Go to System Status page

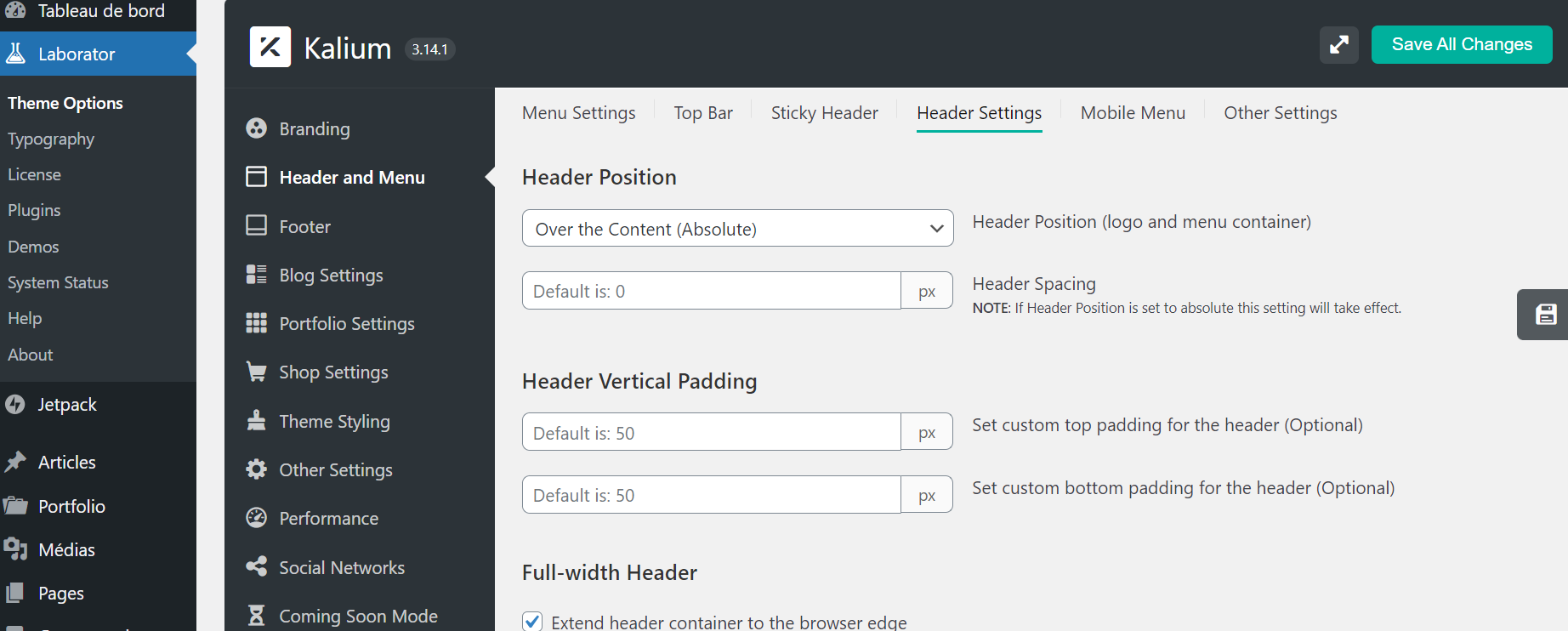pyautogui.click(x=58, y=282)
